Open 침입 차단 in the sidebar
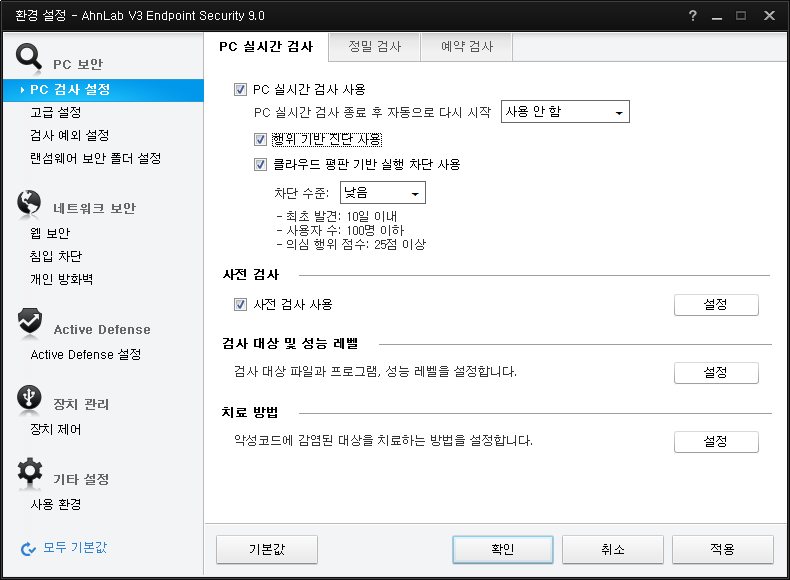Screen dimensions: 790x580 coord(55,256)
